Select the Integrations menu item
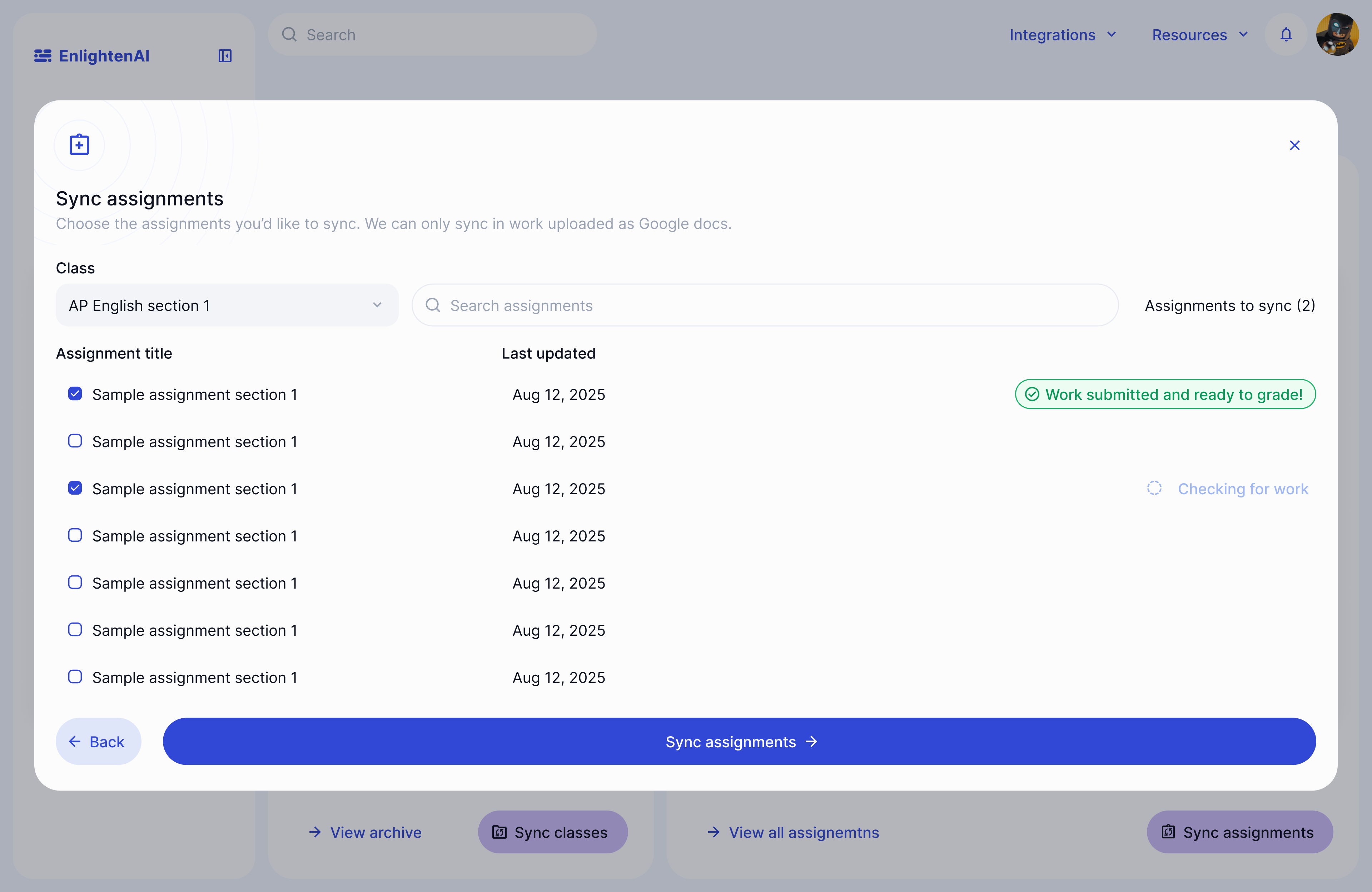Screen dimensions: 1372x892 pyautogui.click(x=1052, y=35)
